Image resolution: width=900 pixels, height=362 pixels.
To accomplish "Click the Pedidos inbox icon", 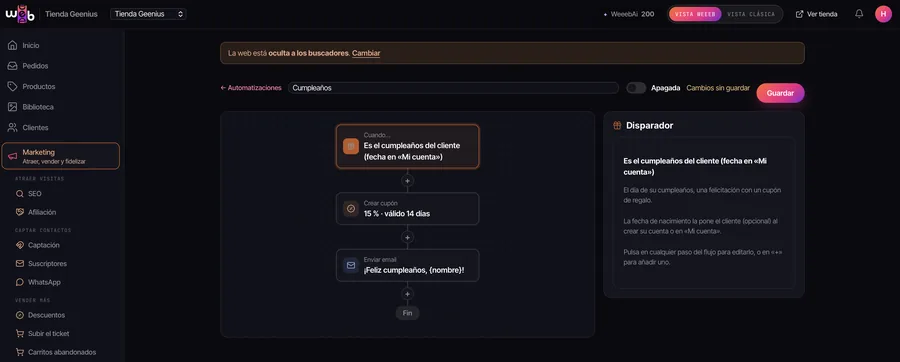I will point(12,66).
